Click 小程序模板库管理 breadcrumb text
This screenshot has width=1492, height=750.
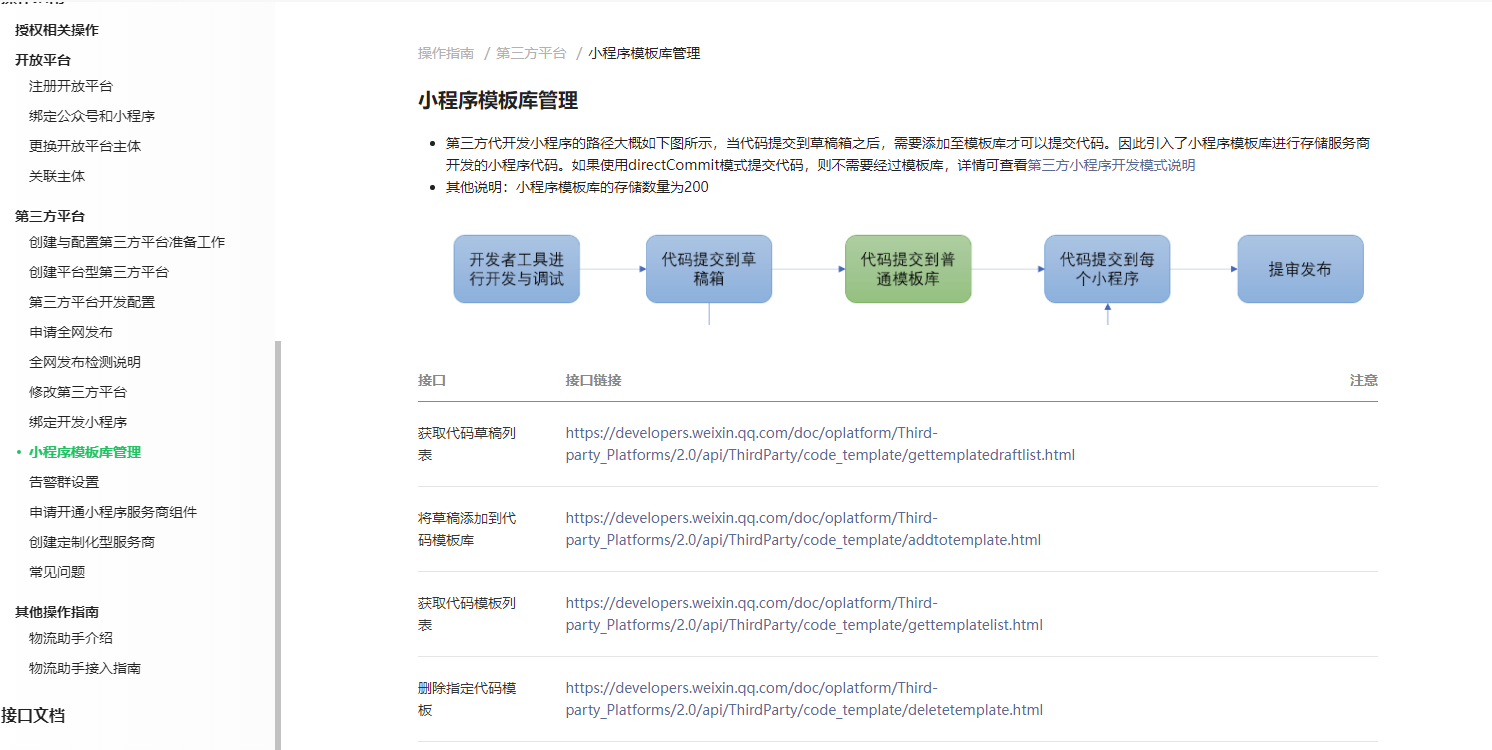pyautogui.click(x=645, y=53)
